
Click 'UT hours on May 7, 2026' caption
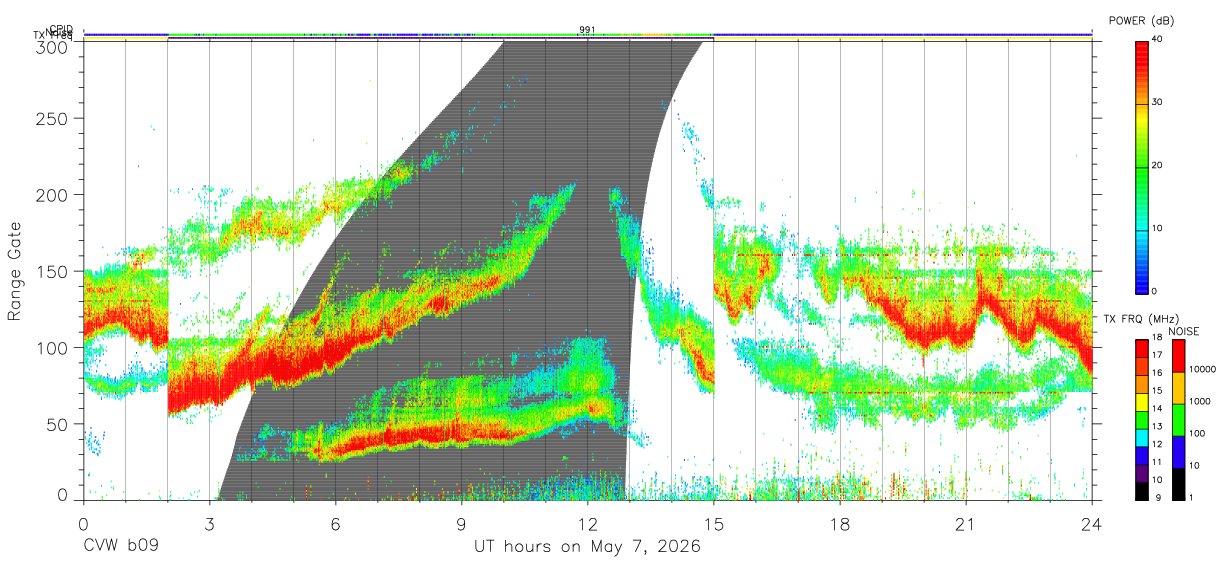point(587,547)
